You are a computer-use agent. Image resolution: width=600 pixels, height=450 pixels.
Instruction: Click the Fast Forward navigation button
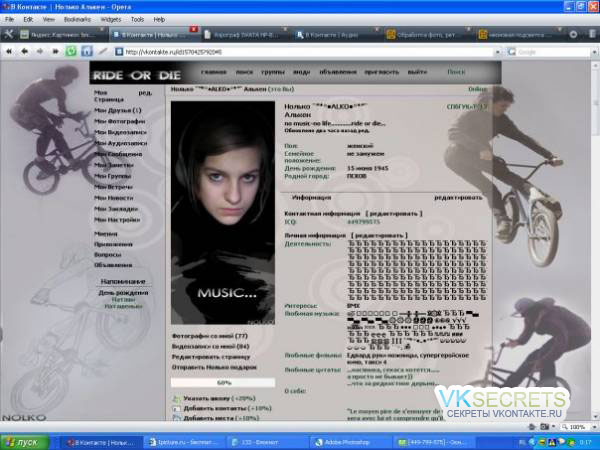coord(55,51)
